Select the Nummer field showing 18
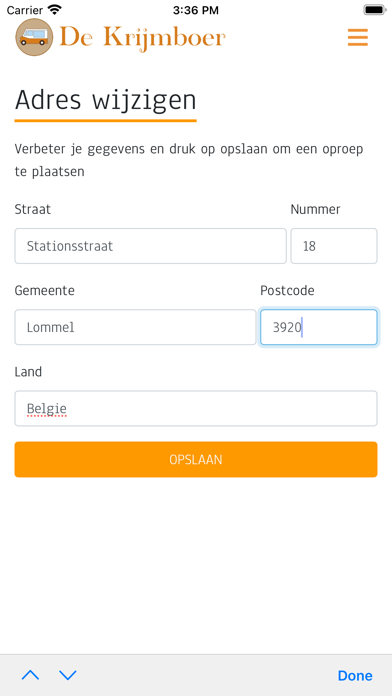The height and width of the screenshot is (696, 392). click(334, 246)
